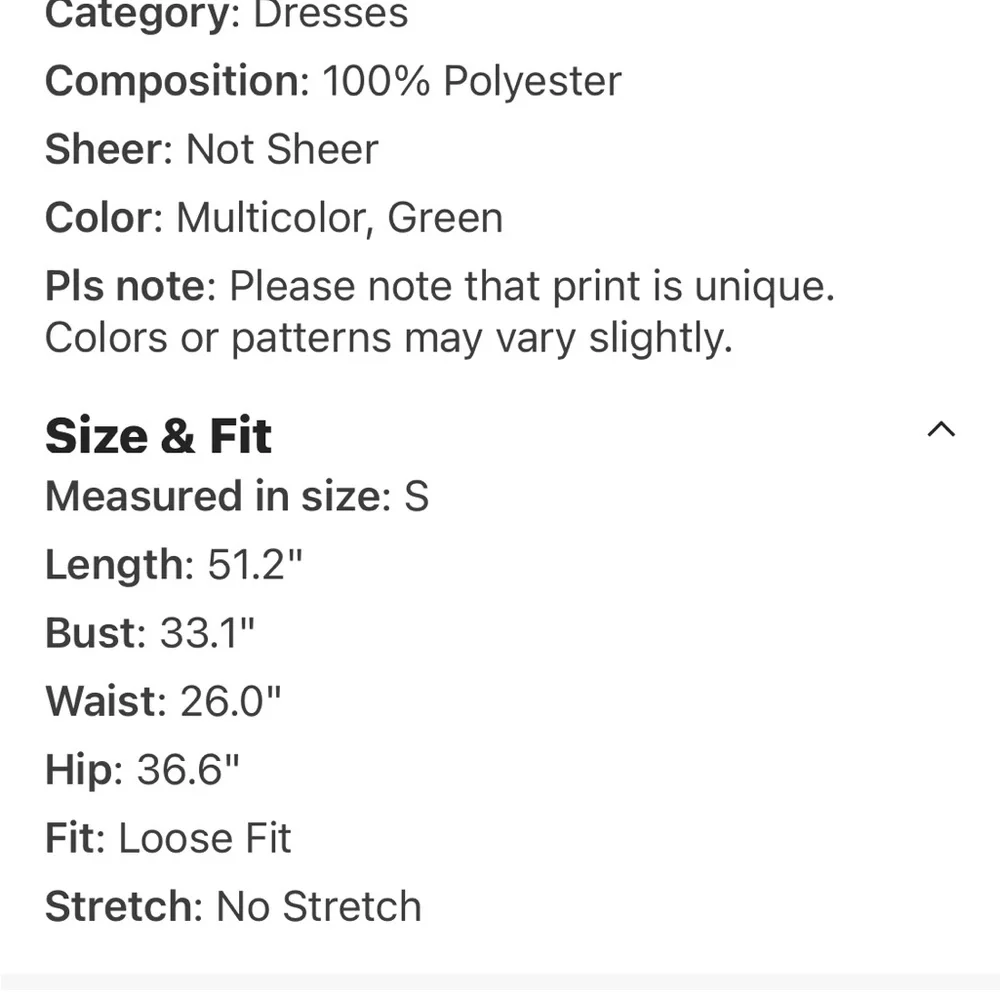
Task: Select the size S value
Action: pos(416,496)
